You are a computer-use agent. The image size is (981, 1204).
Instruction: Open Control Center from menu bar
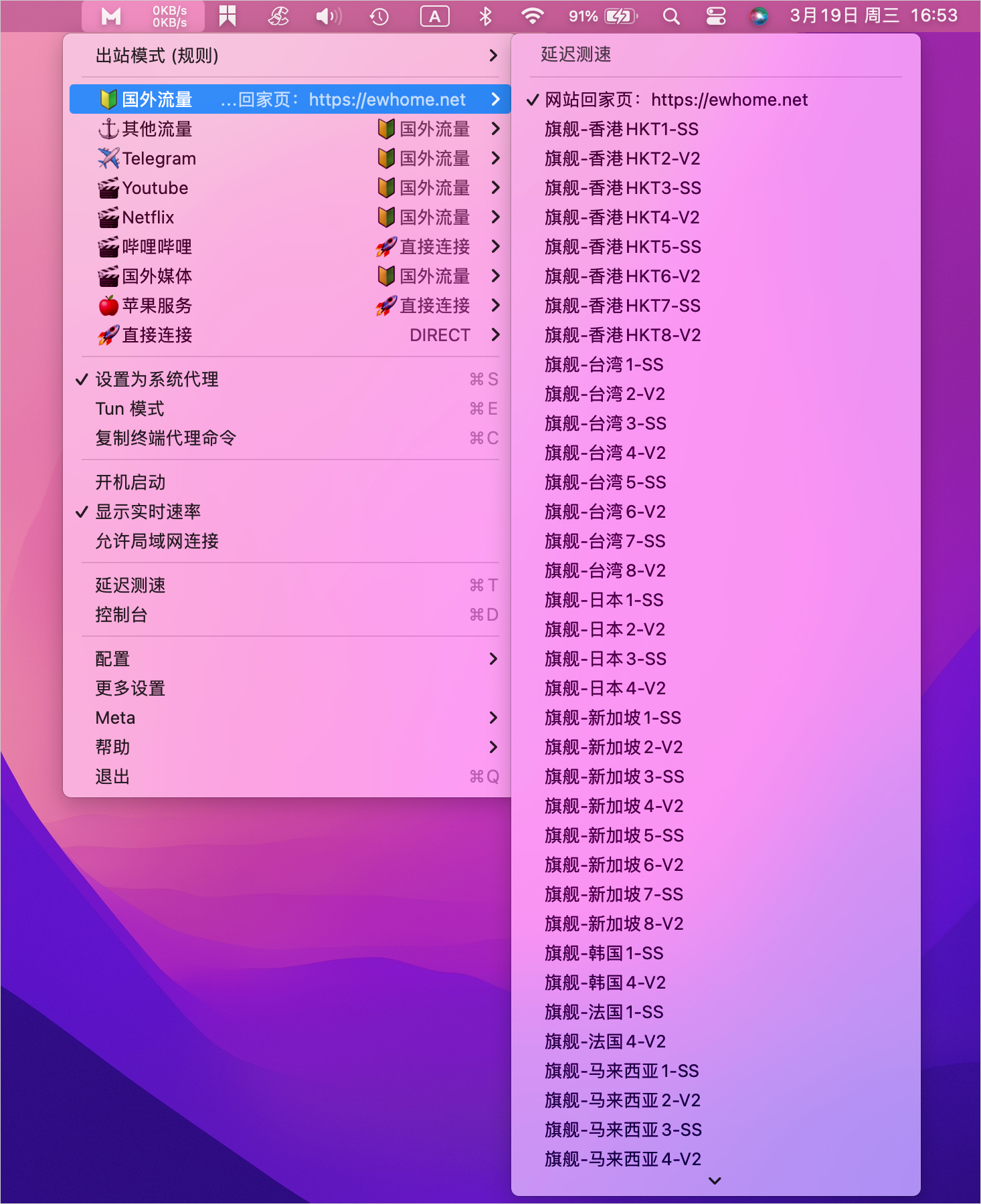click(x=715, y=16)
